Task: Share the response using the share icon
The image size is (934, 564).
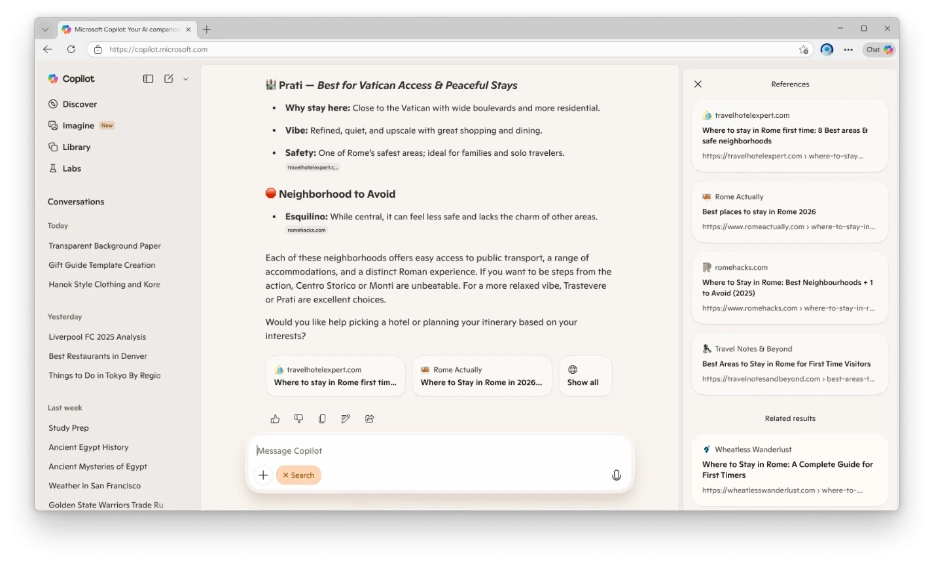Action: (369, 419)
